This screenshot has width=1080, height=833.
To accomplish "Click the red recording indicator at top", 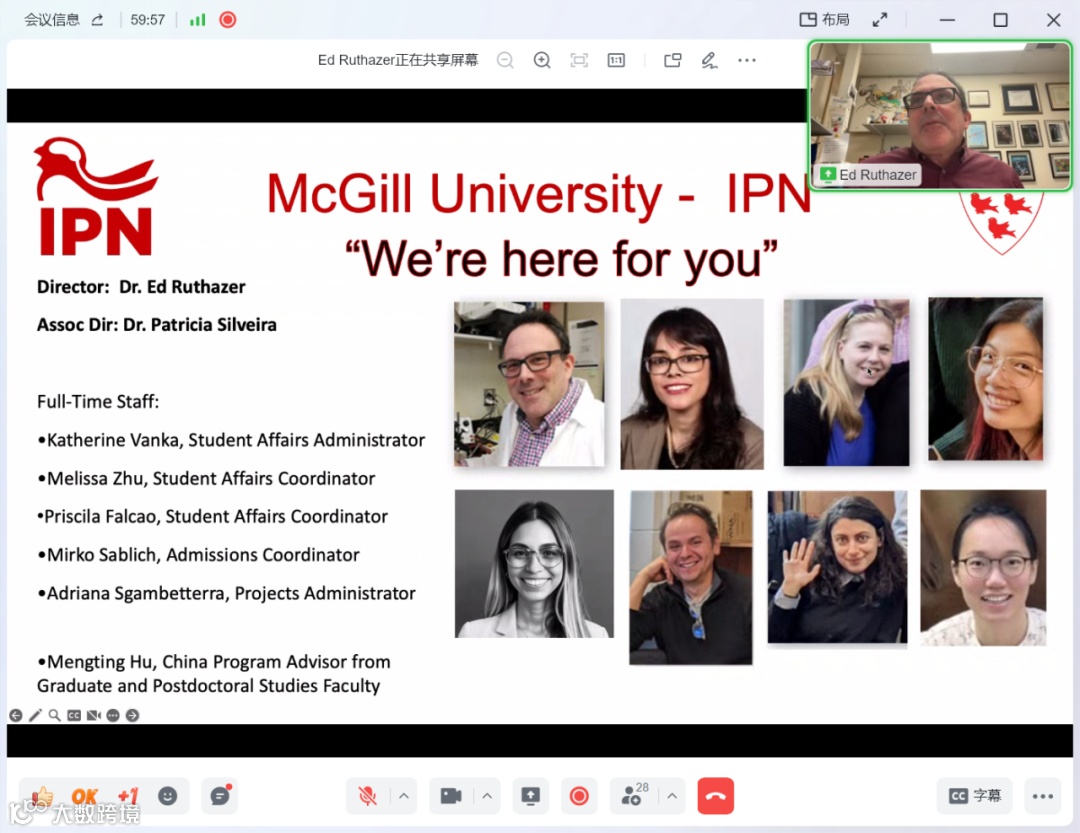I will (x=227, y=20).
